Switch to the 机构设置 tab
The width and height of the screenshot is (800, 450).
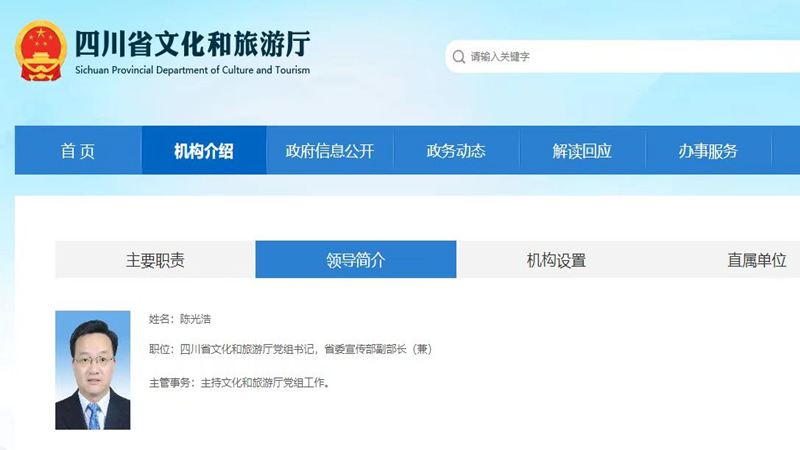(556, 260)
